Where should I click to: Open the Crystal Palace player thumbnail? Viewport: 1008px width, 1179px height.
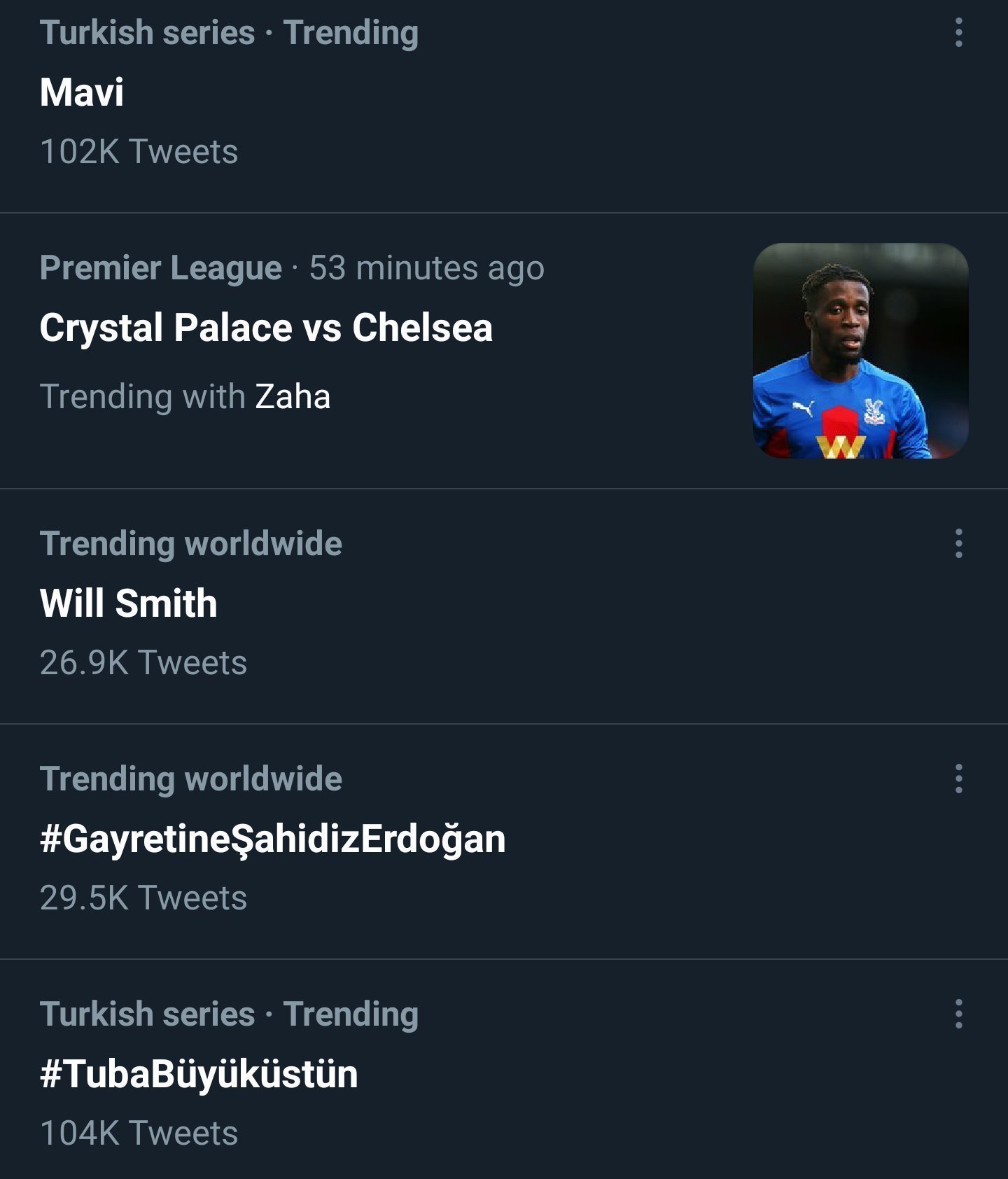(860, 351)
